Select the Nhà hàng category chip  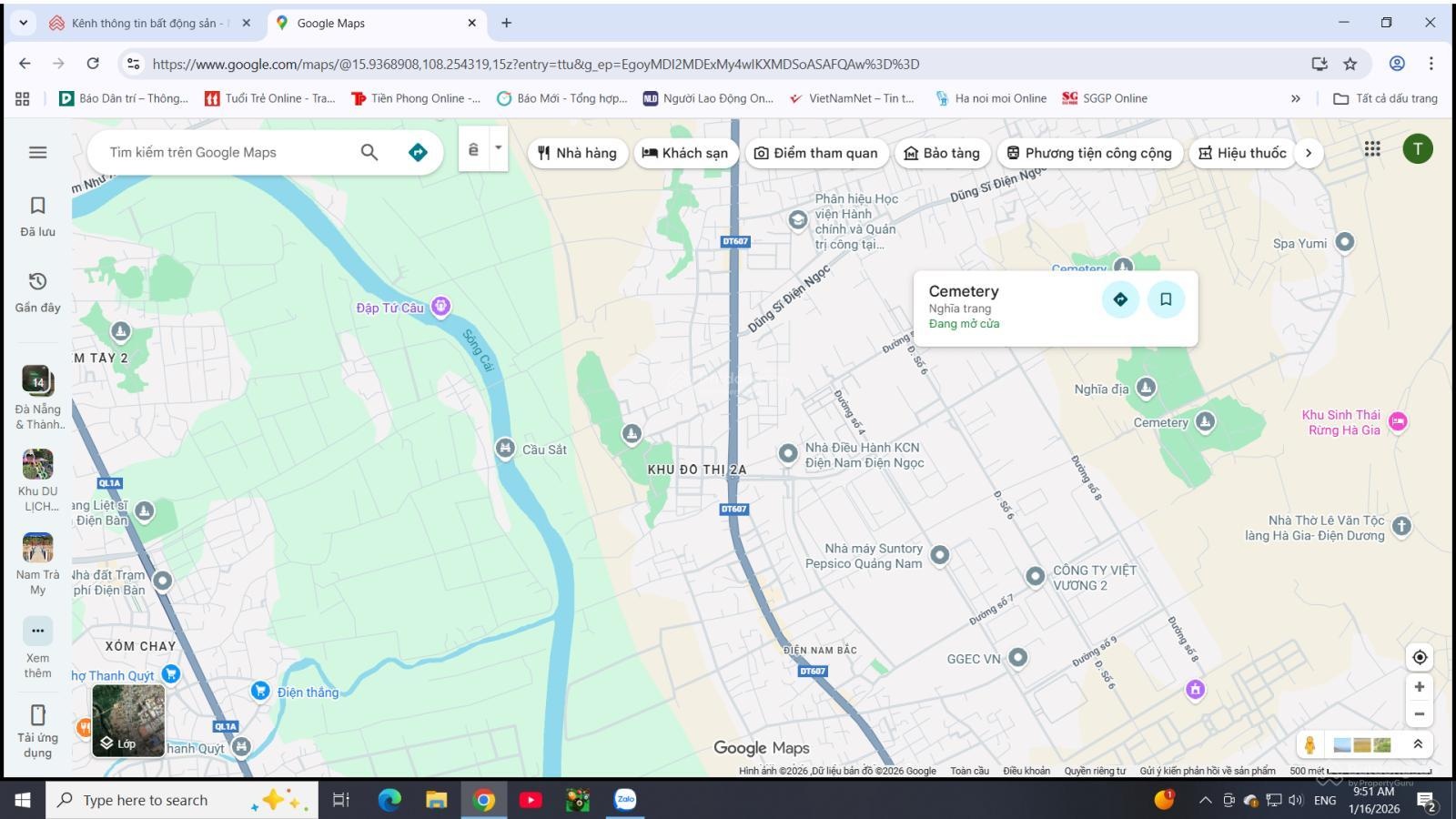click(x=577, y=153)
